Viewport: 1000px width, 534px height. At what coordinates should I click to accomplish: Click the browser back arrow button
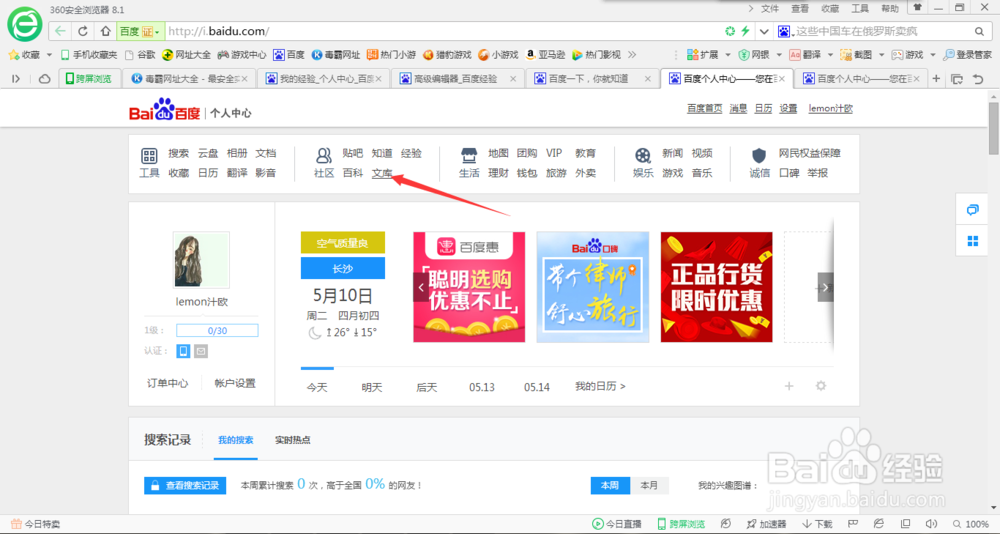pyautogui.click(x=60, y=31)
